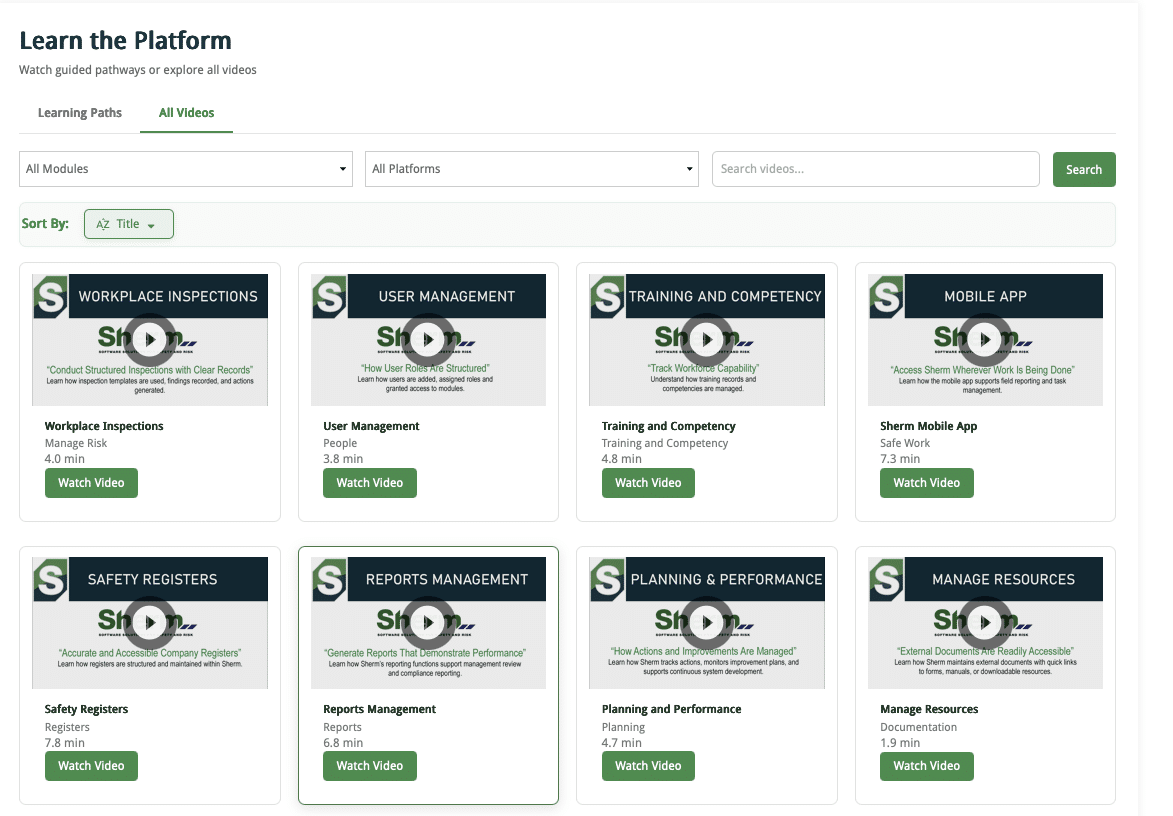Watch Video for Training and Competency

click(x=648, y=483)
